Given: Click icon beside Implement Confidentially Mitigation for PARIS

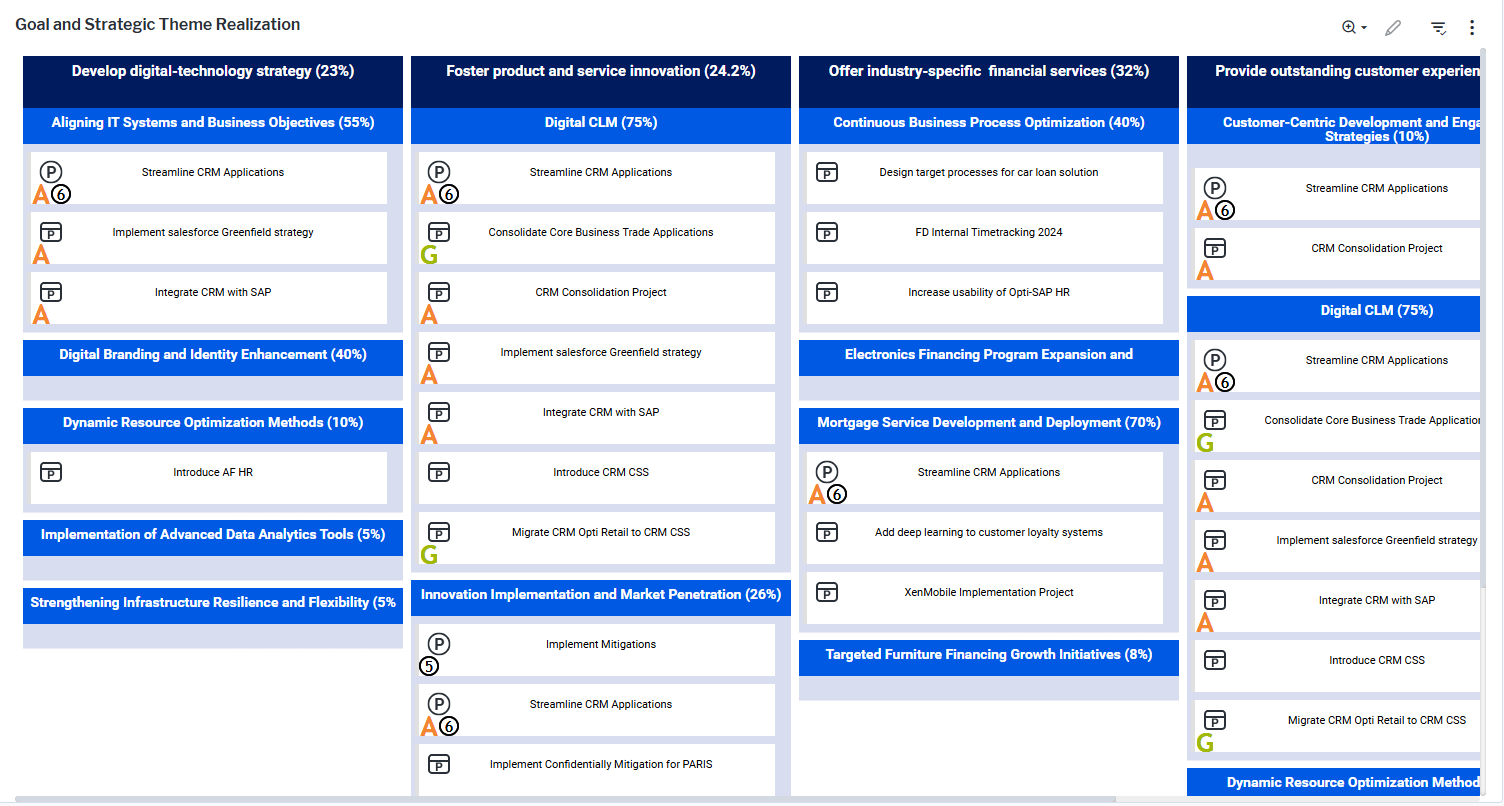Looking at the screenshot, I should pyautogui.click(x=439, y=764).
